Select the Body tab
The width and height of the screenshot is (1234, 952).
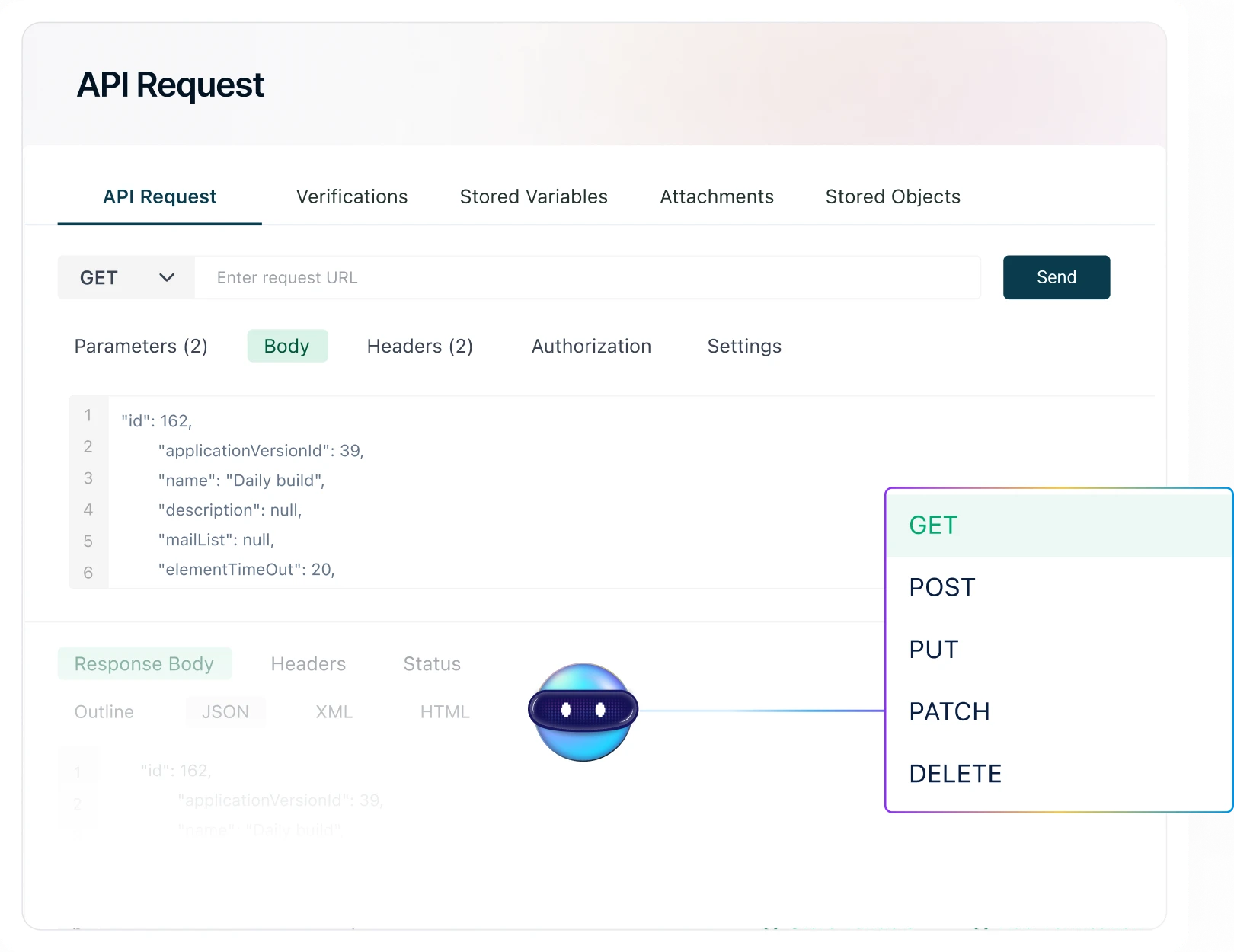coord(287,346)
